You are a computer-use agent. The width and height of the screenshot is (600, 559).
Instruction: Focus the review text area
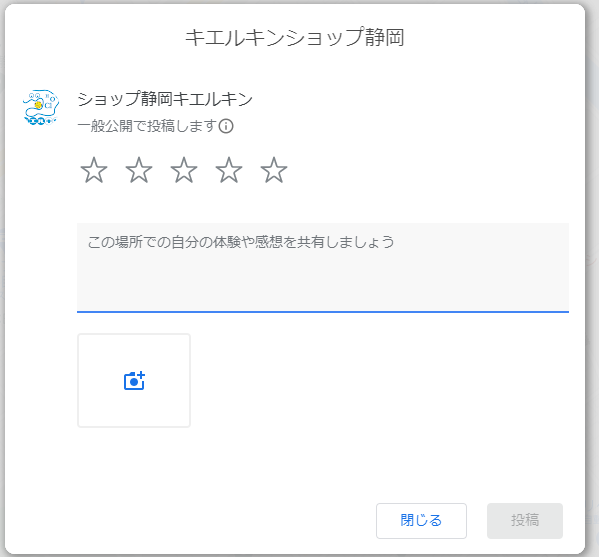coord(323,267)
